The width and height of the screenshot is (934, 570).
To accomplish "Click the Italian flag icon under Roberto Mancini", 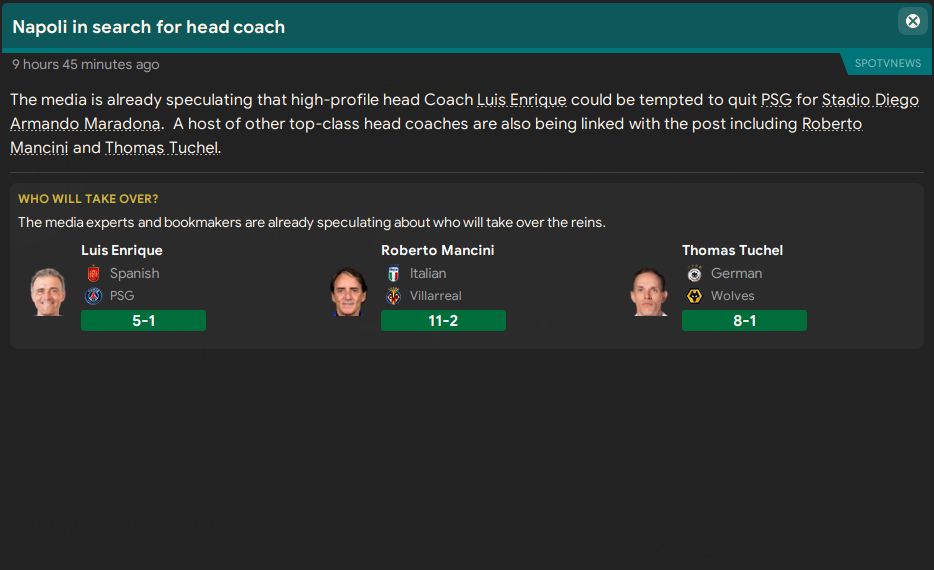I will (393, 273).
